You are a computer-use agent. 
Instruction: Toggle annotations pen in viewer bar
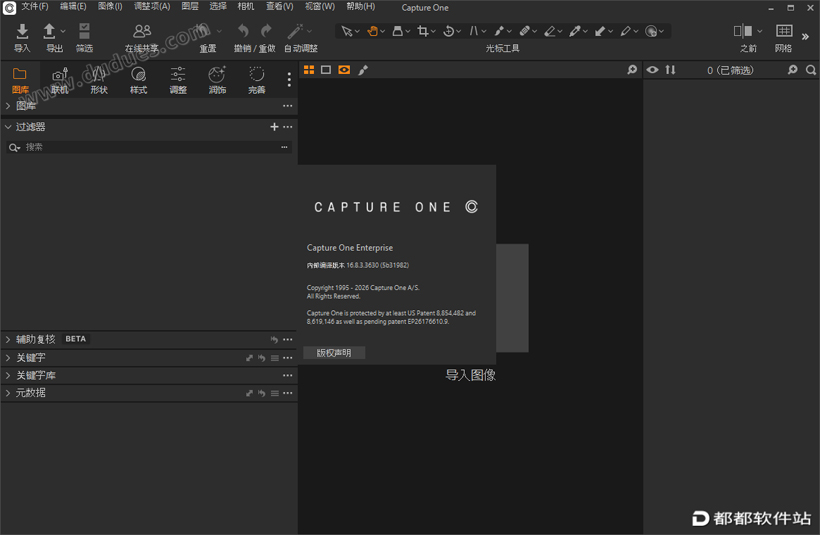pos(363,70)
